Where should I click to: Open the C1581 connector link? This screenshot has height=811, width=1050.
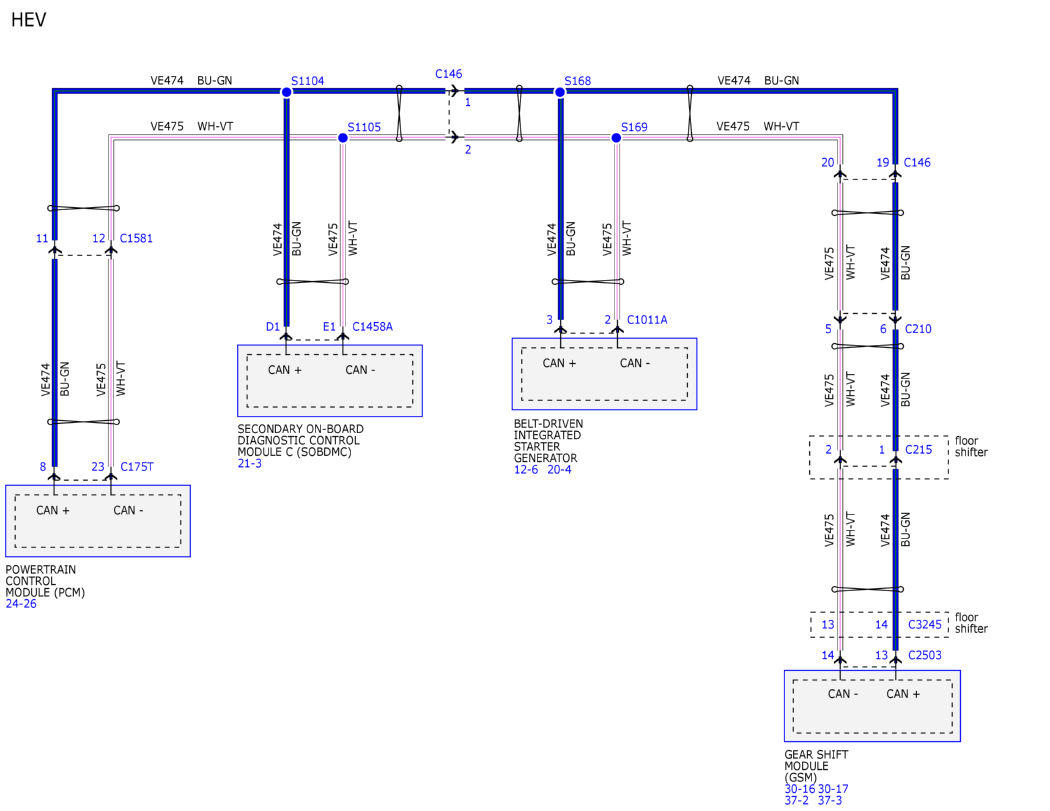(136, 239)
